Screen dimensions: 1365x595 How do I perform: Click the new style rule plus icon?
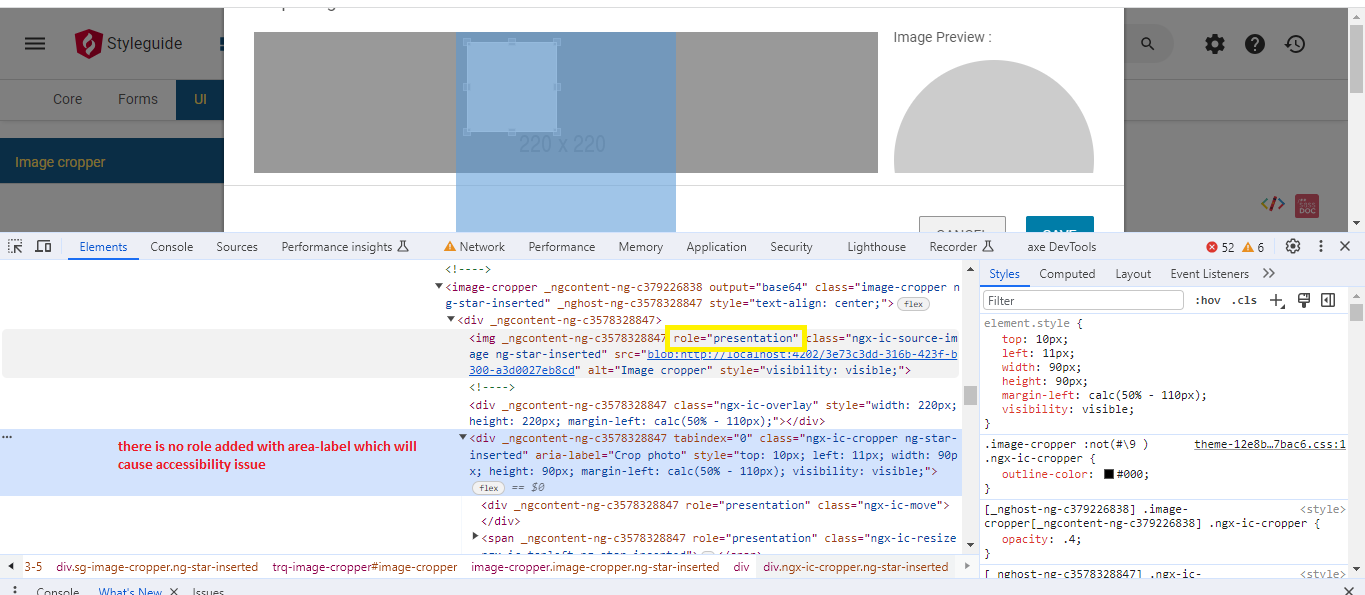(1276, 300)
